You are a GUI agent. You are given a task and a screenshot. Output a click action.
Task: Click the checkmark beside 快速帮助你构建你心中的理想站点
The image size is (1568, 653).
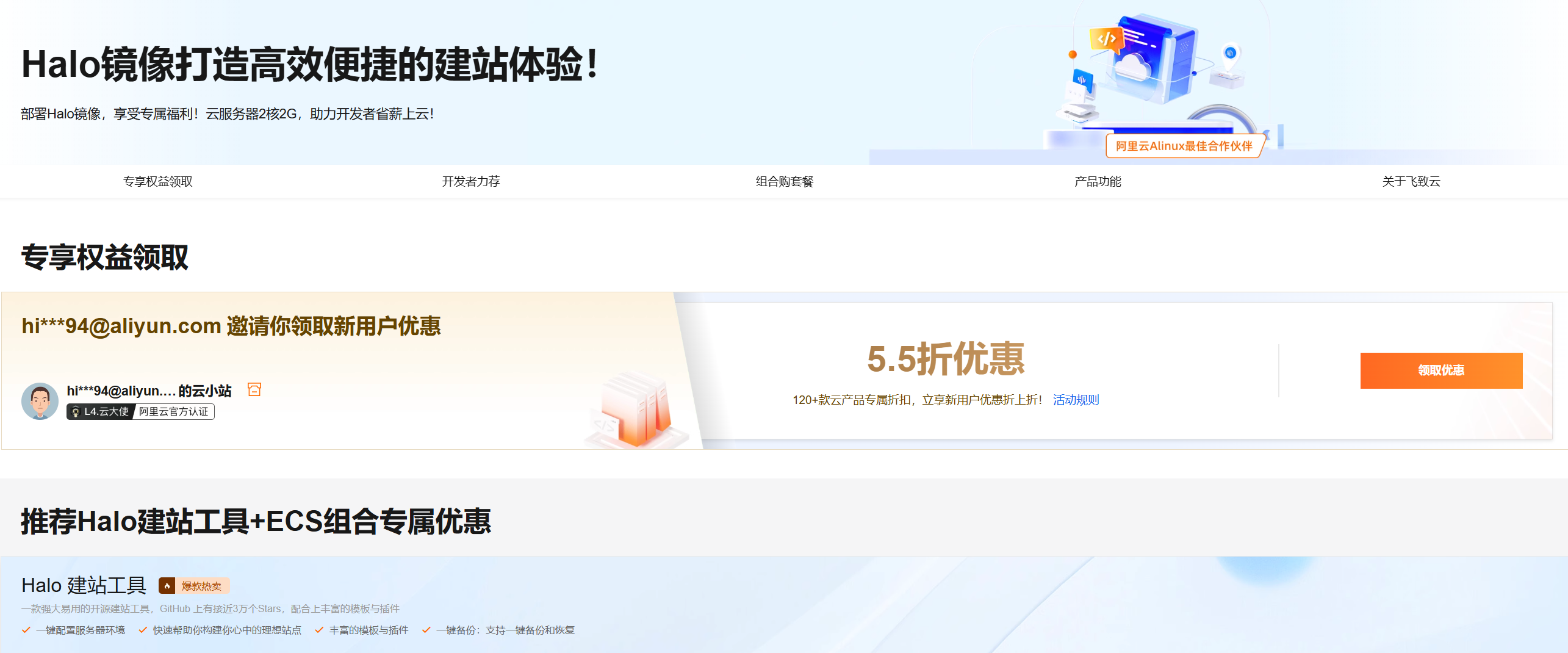[x=143, y=630]
